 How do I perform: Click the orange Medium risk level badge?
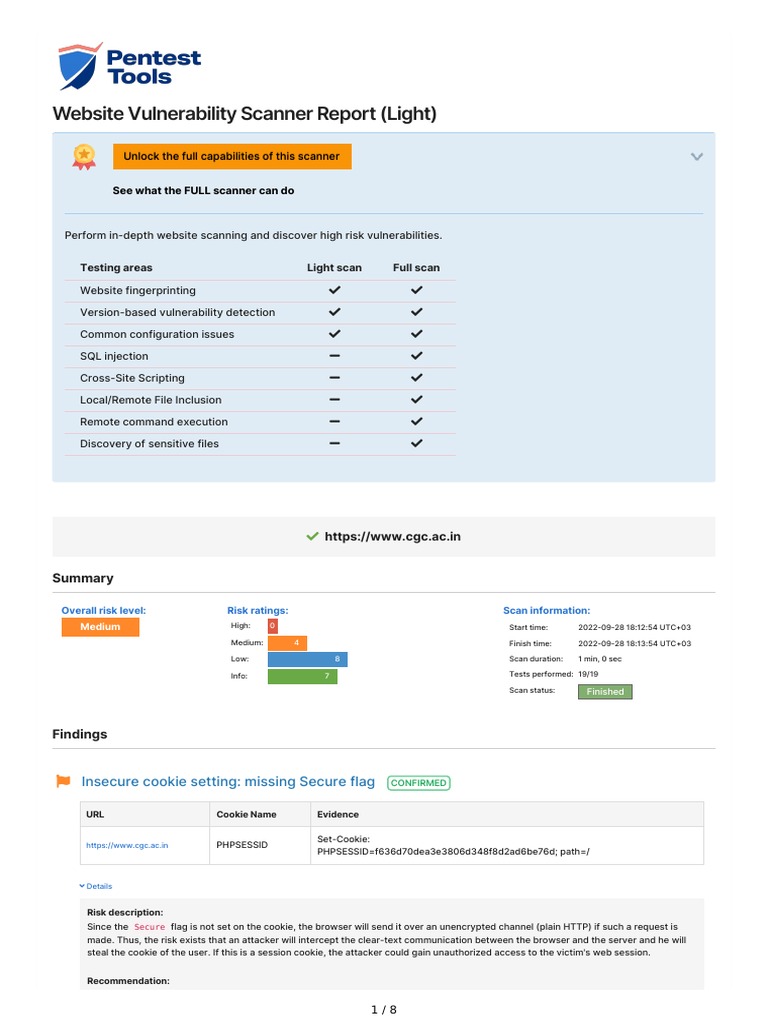coord(100,627)
